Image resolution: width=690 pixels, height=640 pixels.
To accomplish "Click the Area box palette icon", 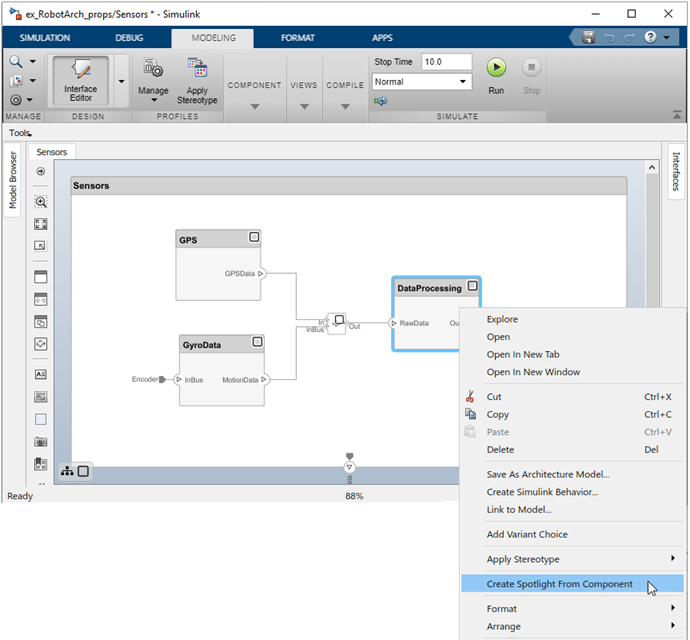I will (40, 419).
